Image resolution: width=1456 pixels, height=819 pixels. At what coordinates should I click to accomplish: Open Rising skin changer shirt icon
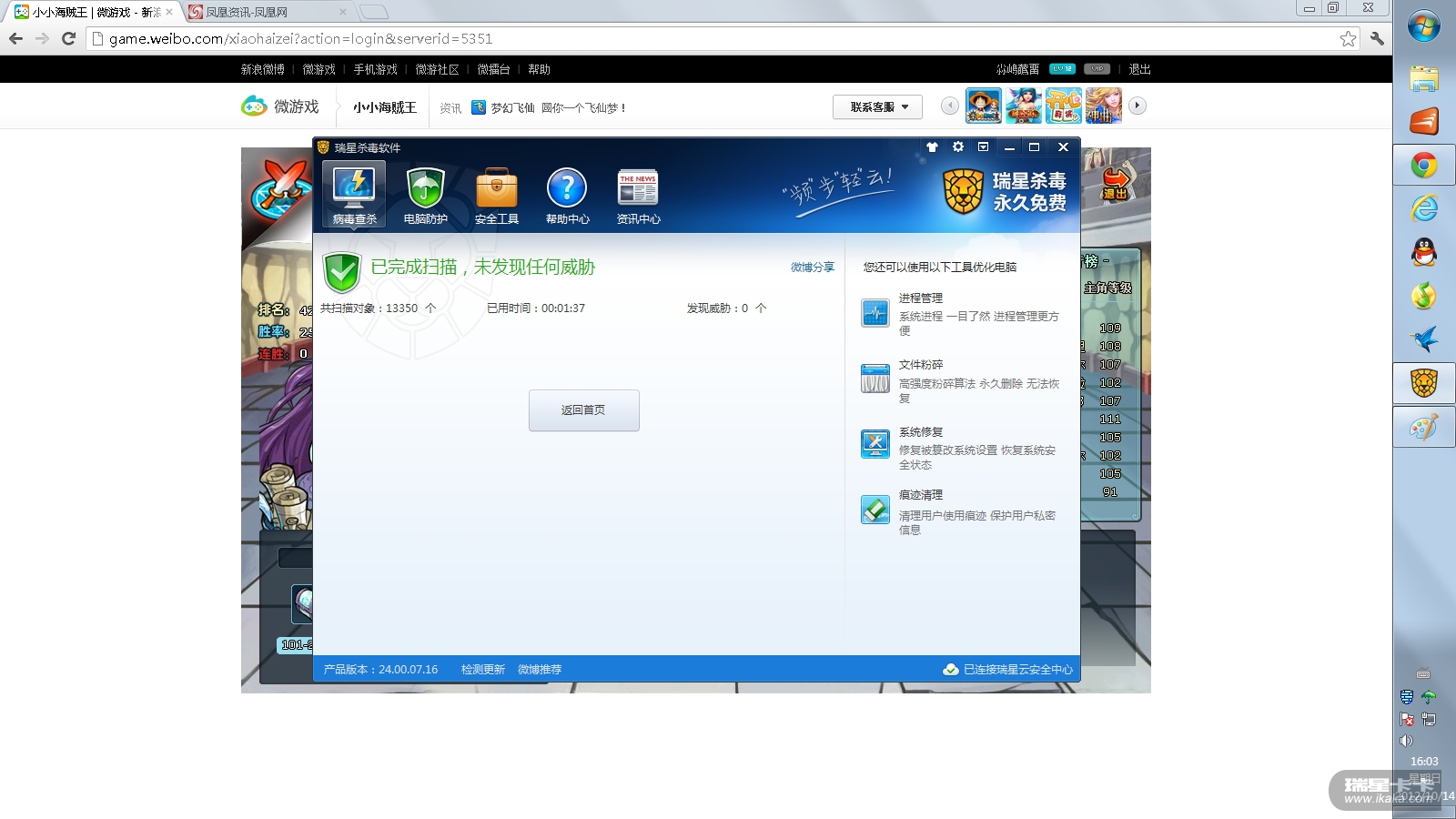[932, 147]
